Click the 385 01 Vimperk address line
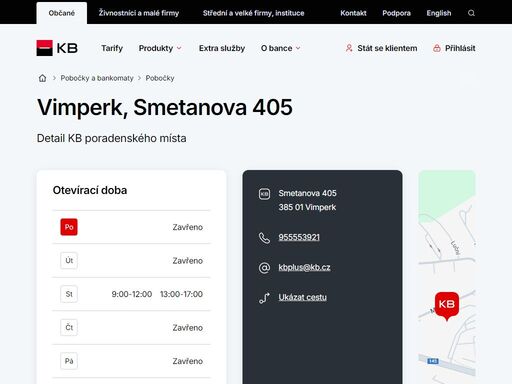Screen dimensions: 512x384 click(x=307, y=207)
